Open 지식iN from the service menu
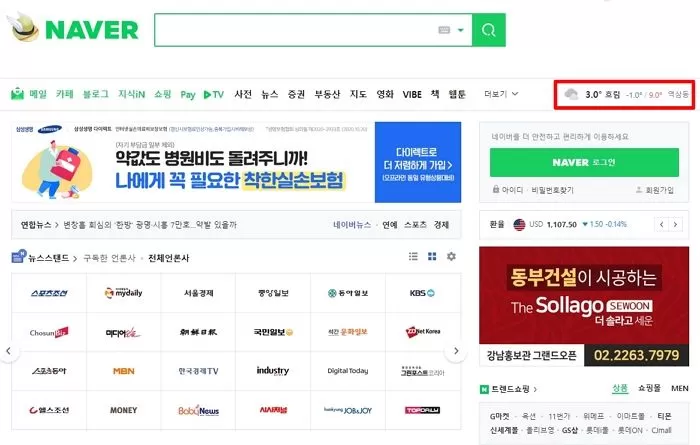700x445 pixels. pos(131,94)
